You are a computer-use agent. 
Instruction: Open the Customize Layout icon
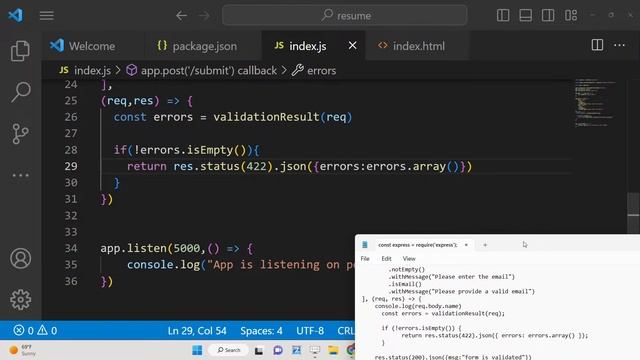click(571, 16)
